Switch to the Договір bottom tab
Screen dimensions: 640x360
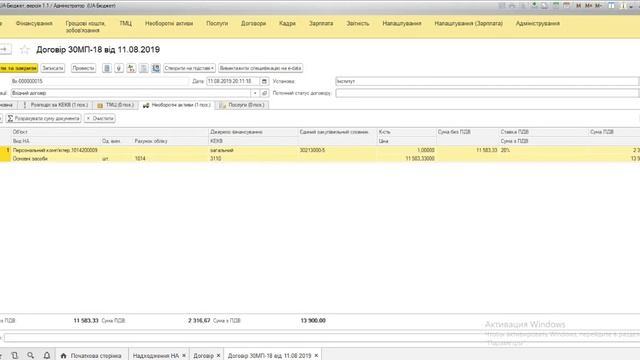(206, 356)
